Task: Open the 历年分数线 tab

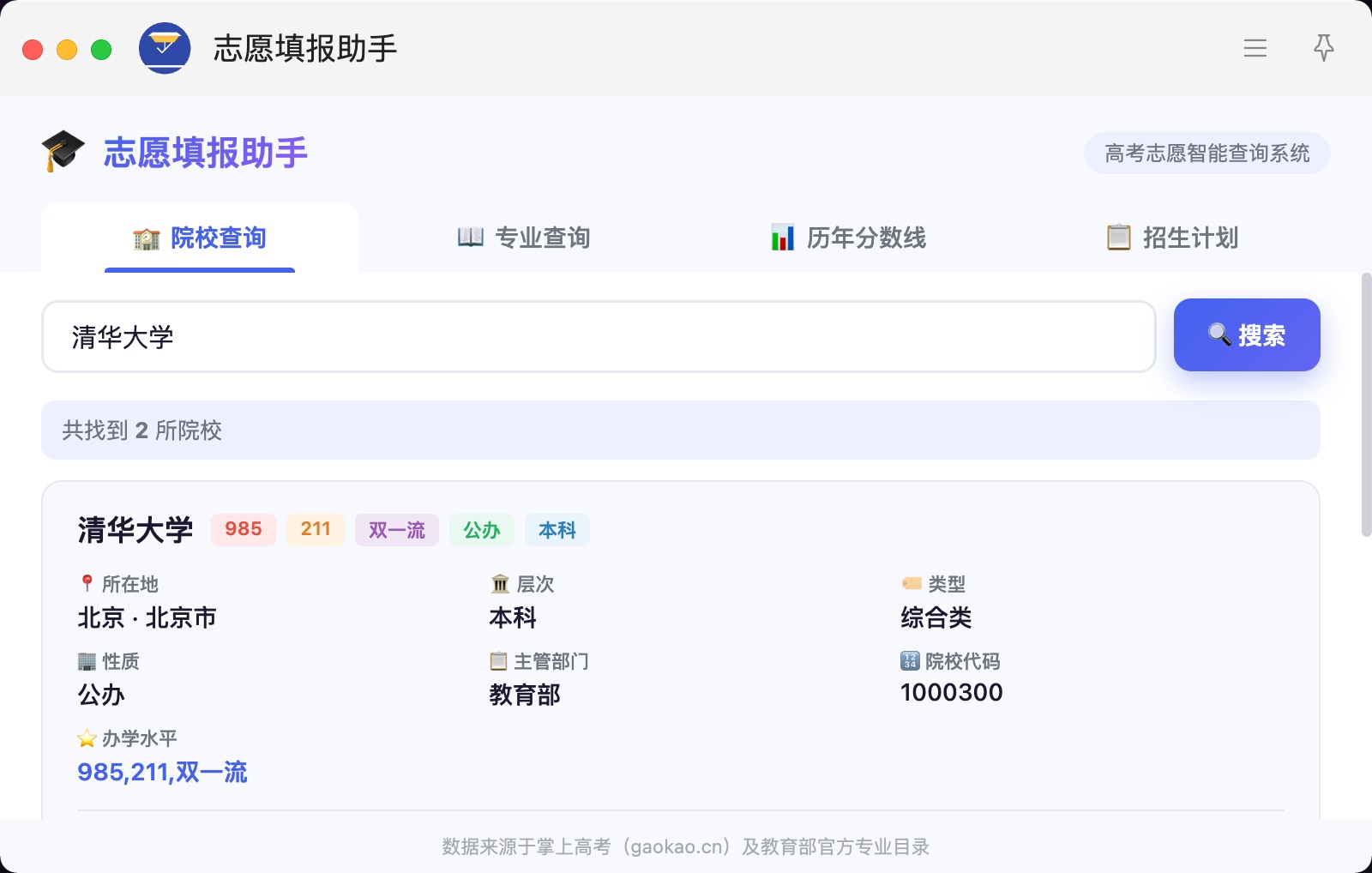Action: tap(848, 238)
